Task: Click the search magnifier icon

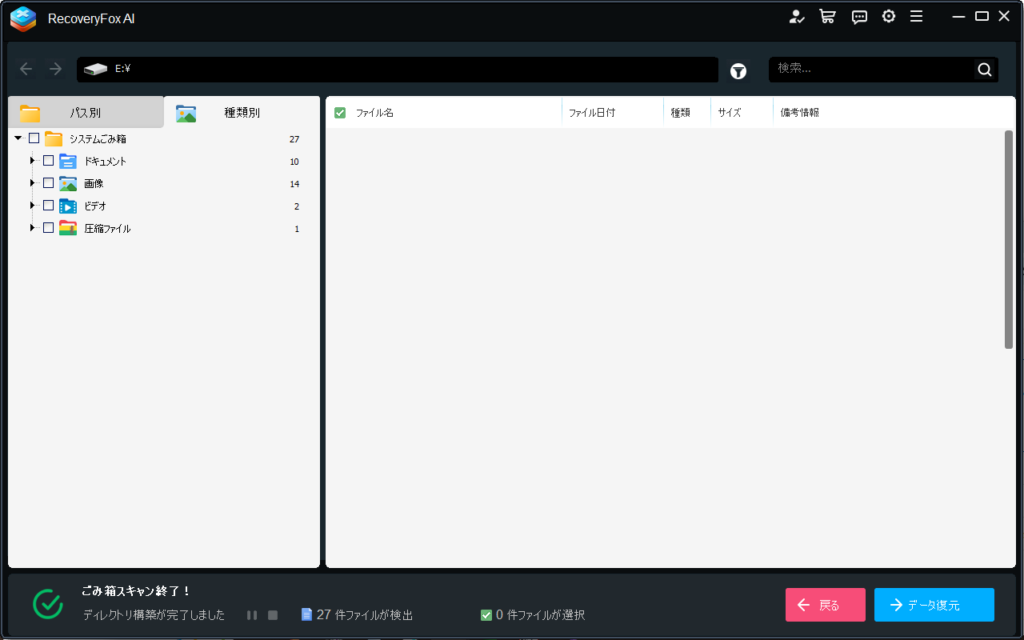Action: coord(984,69)
